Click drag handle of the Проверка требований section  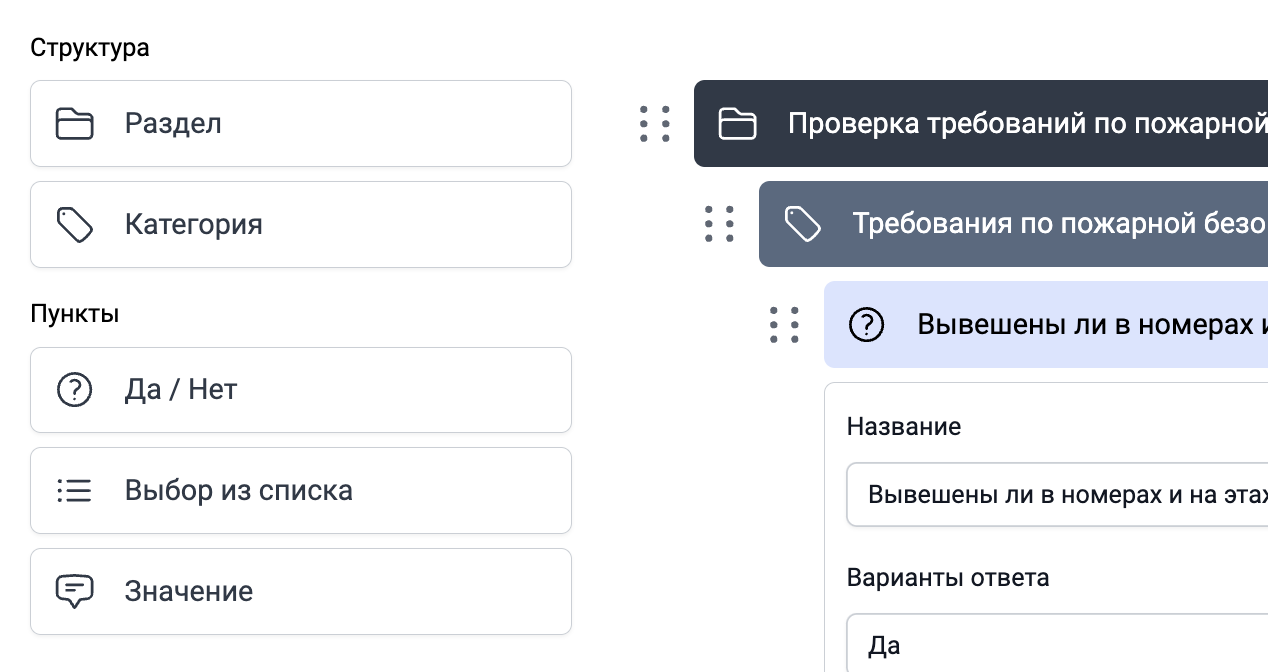pos(655,124)
